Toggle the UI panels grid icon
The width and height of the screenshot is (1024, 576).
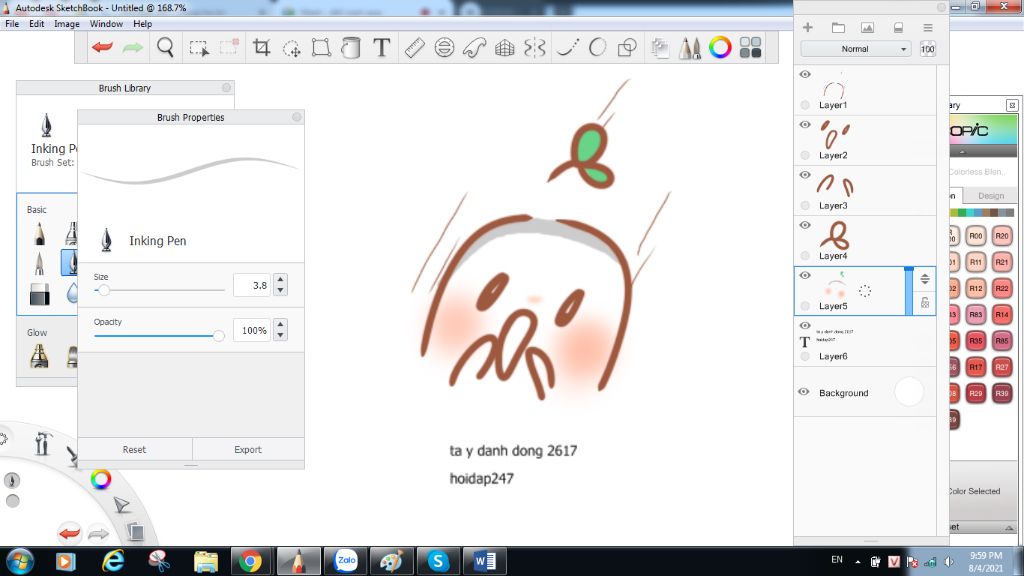click(750, 48)
